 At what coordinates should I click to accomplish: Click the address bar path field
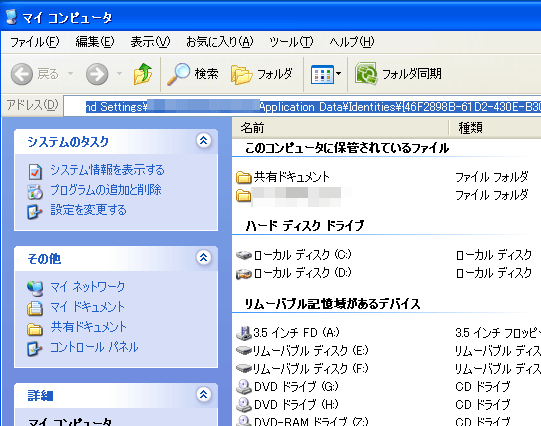point(302,107)
